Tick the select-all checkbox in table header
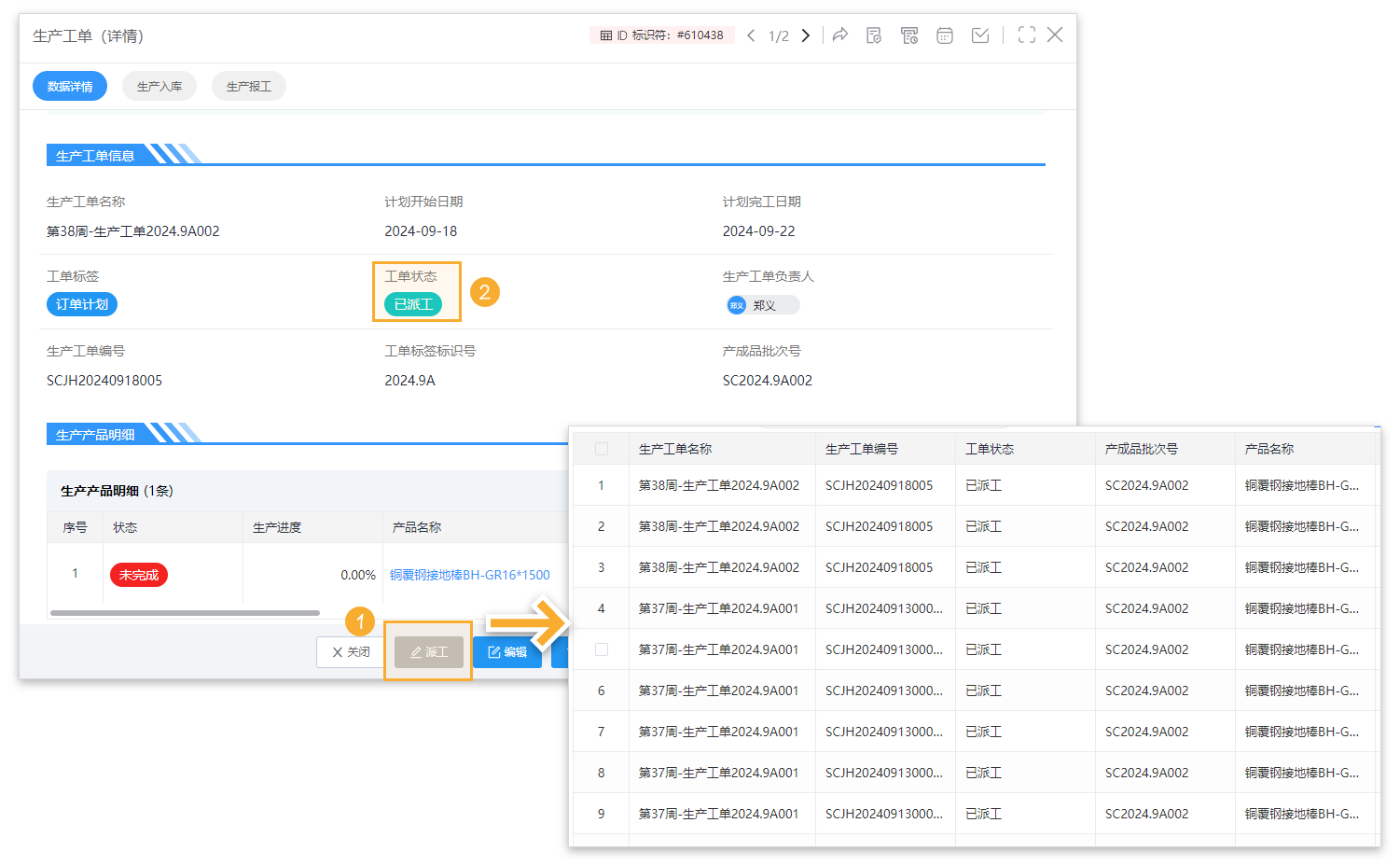Image resolution: width=1400 pixels, height=865 pixels. [602, 449]
